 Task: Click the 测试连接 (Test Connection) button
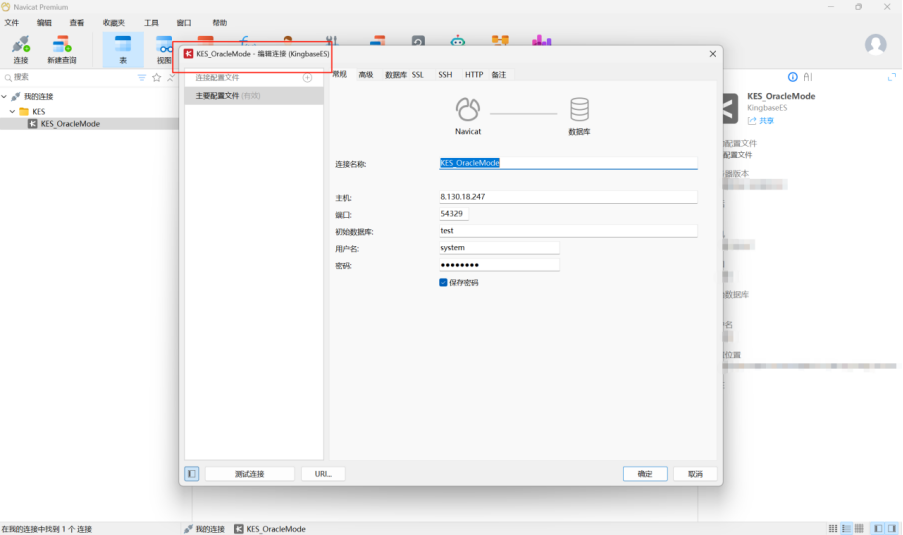tap(249, 474)
